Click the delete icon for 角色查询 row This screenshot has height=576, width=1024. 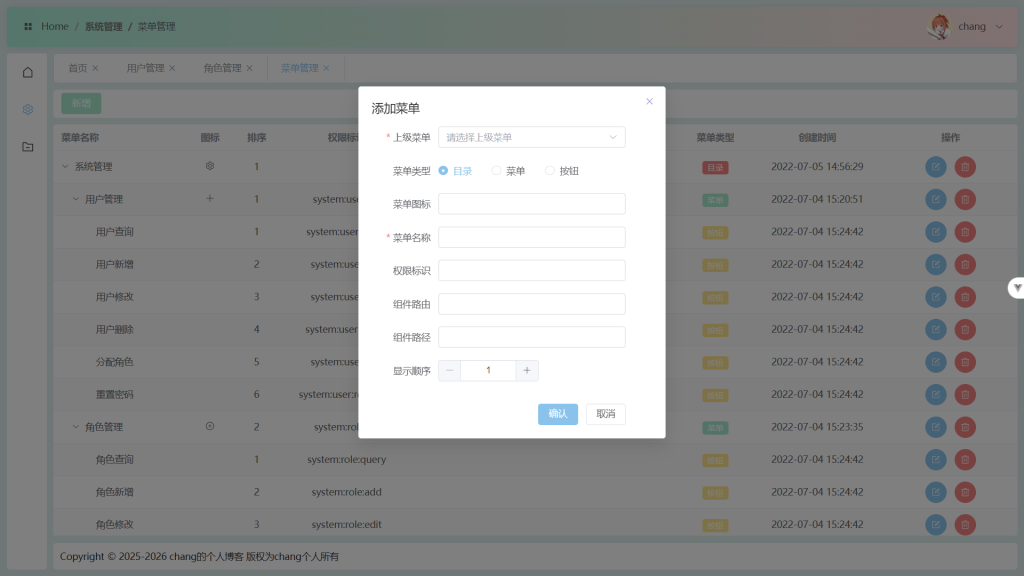[965, 460]
